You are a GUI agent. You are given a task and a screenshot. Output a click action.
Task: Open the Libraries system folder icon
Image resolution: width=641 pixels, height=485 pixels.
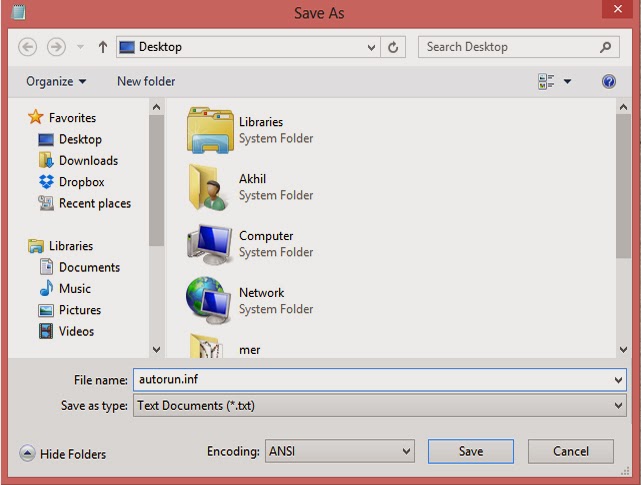[x=210, y=130]
